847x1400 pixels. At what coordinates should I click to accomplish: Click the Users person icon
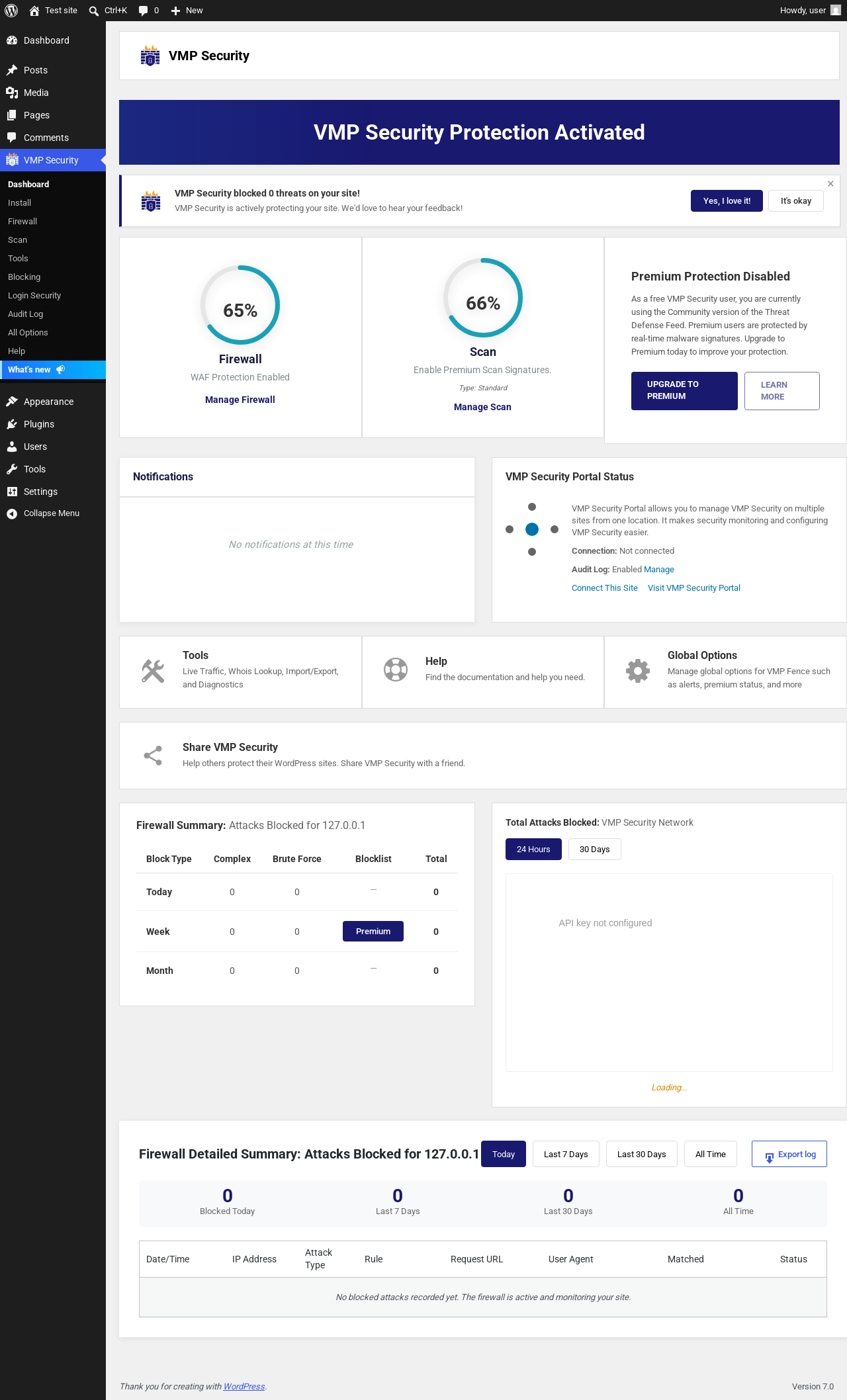click(12, 447)
